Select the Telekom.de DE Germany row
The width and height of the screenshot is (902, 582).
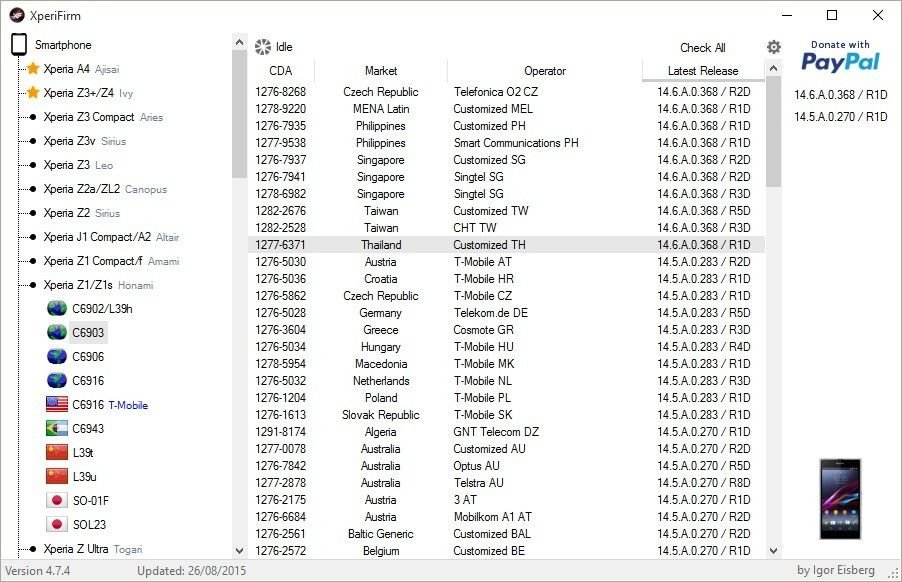click(x=506, y=313)
